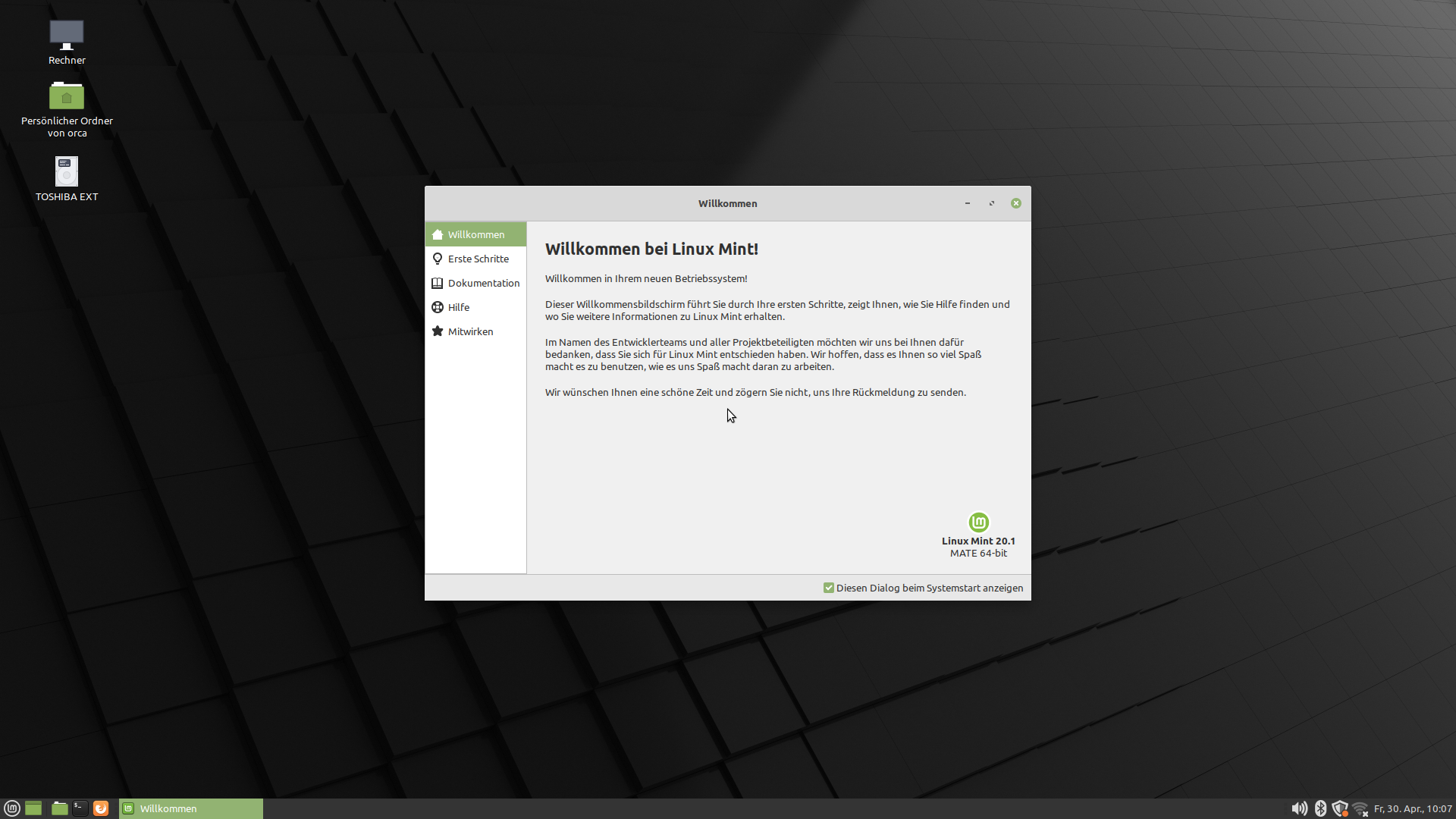Click the paragraph starting Dieser Willkommensbildschirm
The height and width of the screenshot is (819, 1456).
click(x=777, y=310)
